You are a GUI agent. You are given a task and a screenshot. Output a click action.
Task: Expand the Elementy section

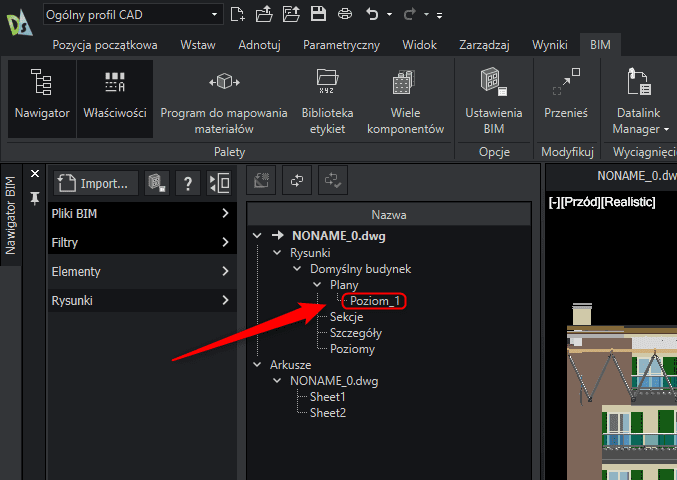pyautogui.click(x=142, y=272)
